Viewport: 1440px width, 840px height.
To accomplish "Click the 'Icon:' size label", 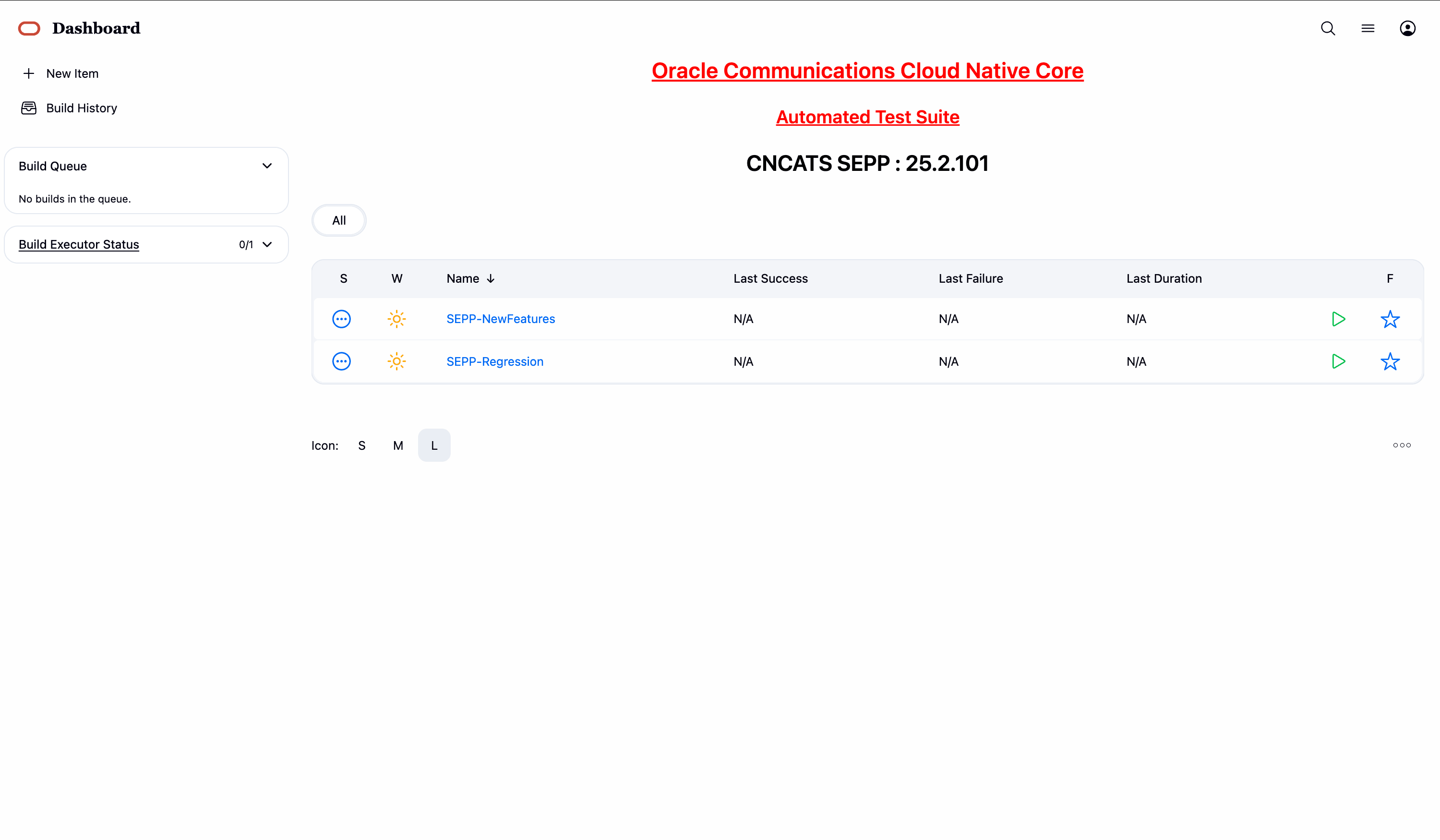I will pyautogui.click(x=324, y=446).
